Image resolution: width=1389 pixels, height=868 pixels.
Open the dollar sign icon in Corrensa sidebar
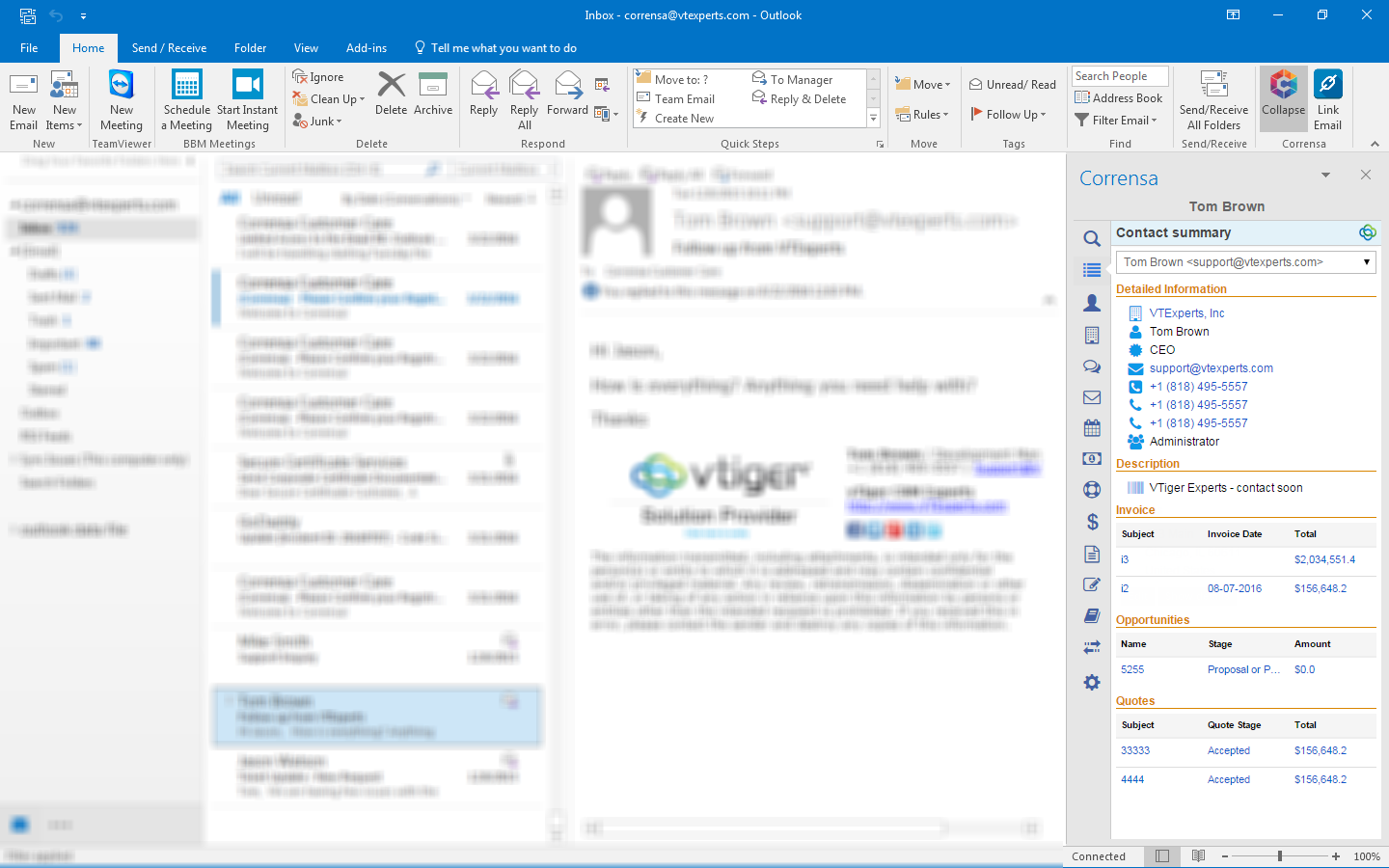click(1092, 522)
